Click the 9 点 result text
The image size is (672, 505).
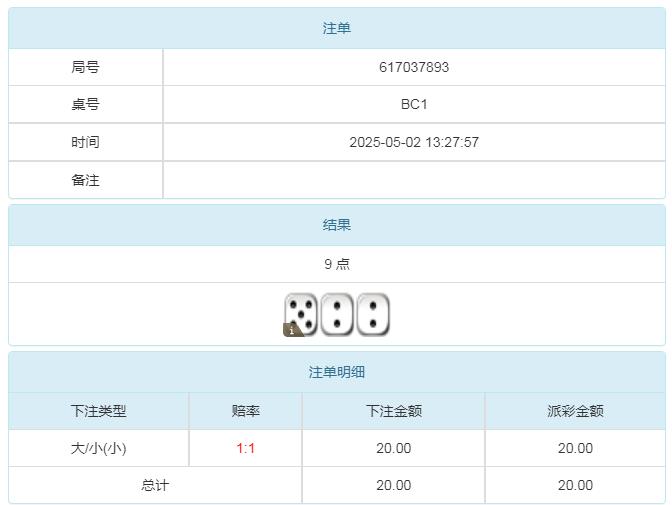(337, 264)
